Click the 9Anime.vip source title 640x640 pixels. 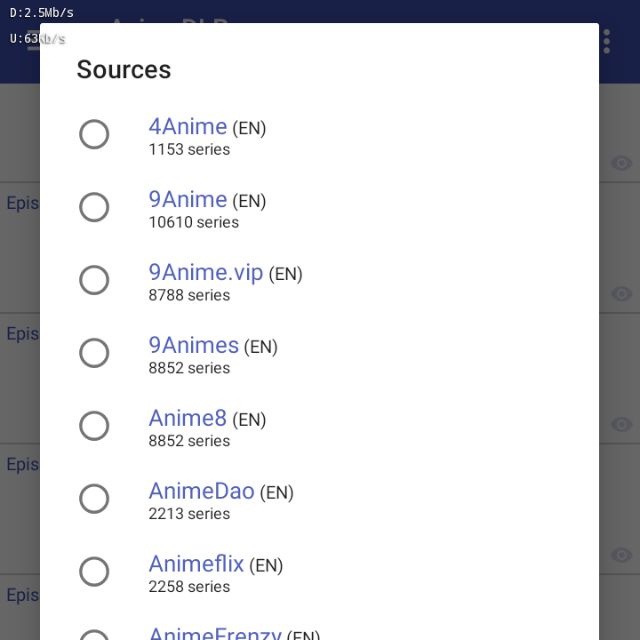(206, 272)
